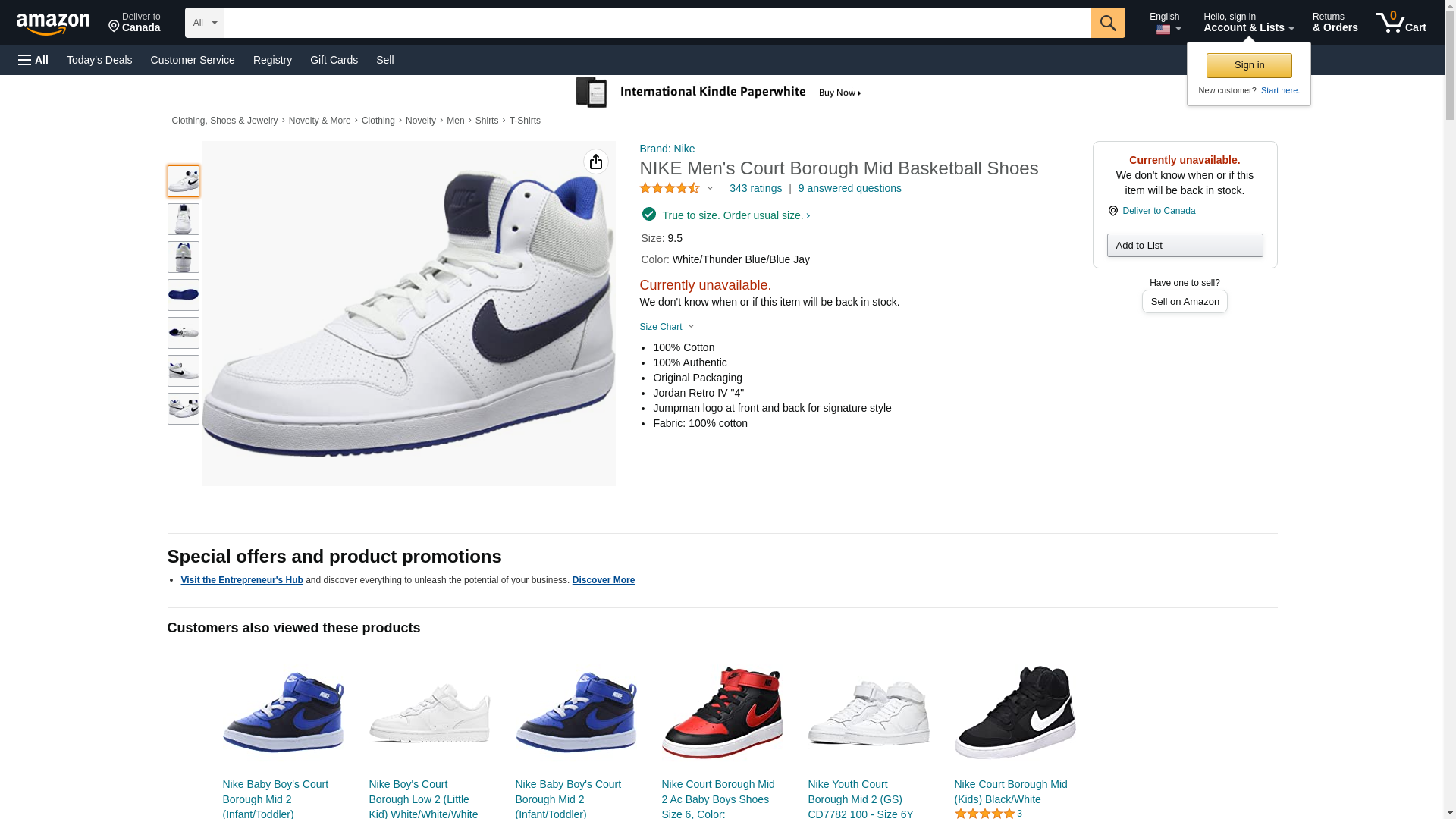The width and height of the screenshot is (1456, 819).
Task: Open the shopping cart
Action: click(x=1401, y=23)
